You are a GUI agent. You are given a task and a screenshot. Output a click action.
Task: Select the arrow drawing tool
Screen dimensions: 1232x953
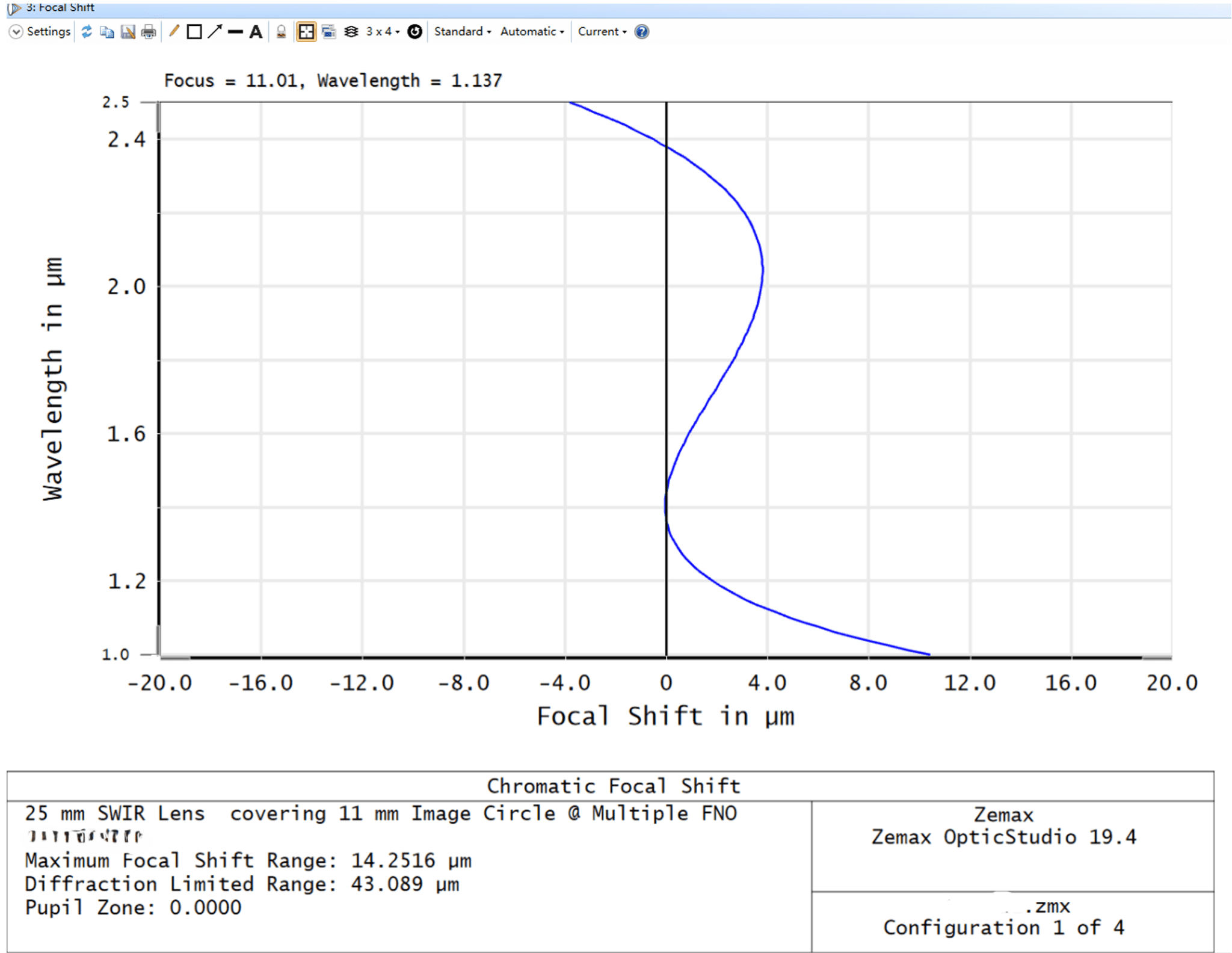point(215,31)
